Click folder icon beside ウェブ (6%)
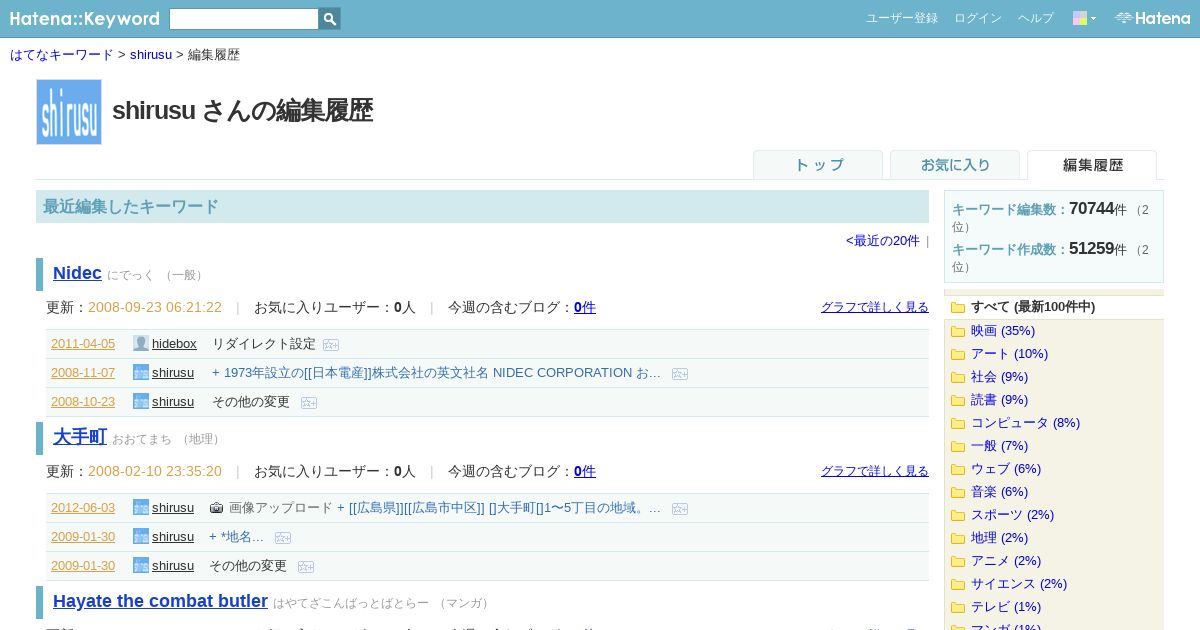The width and height of the screenshot is (1200, 630). (x=958, y=469)
